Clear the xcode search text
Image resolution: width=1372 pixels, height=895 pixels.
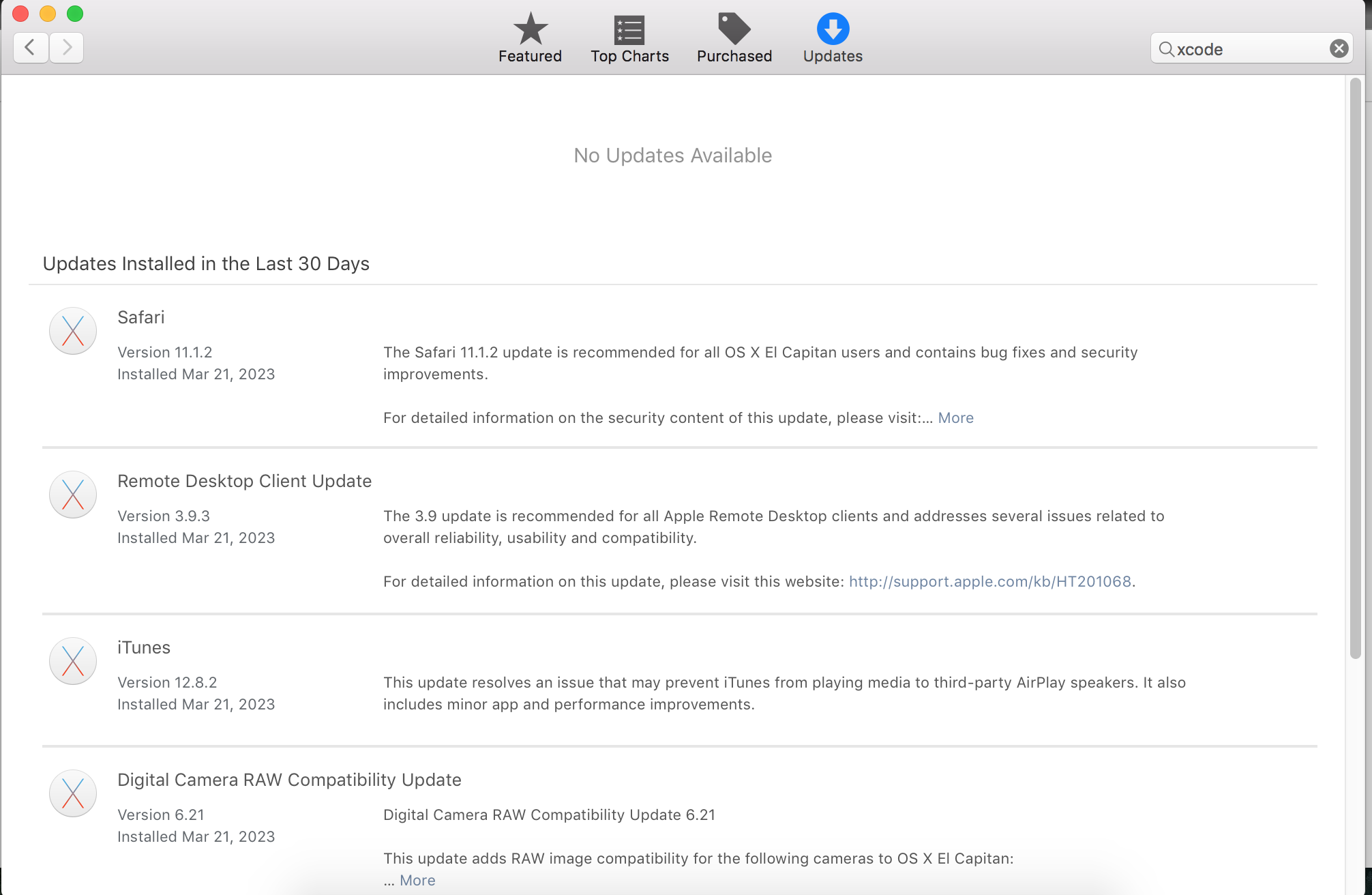(x=1338, y=48)
